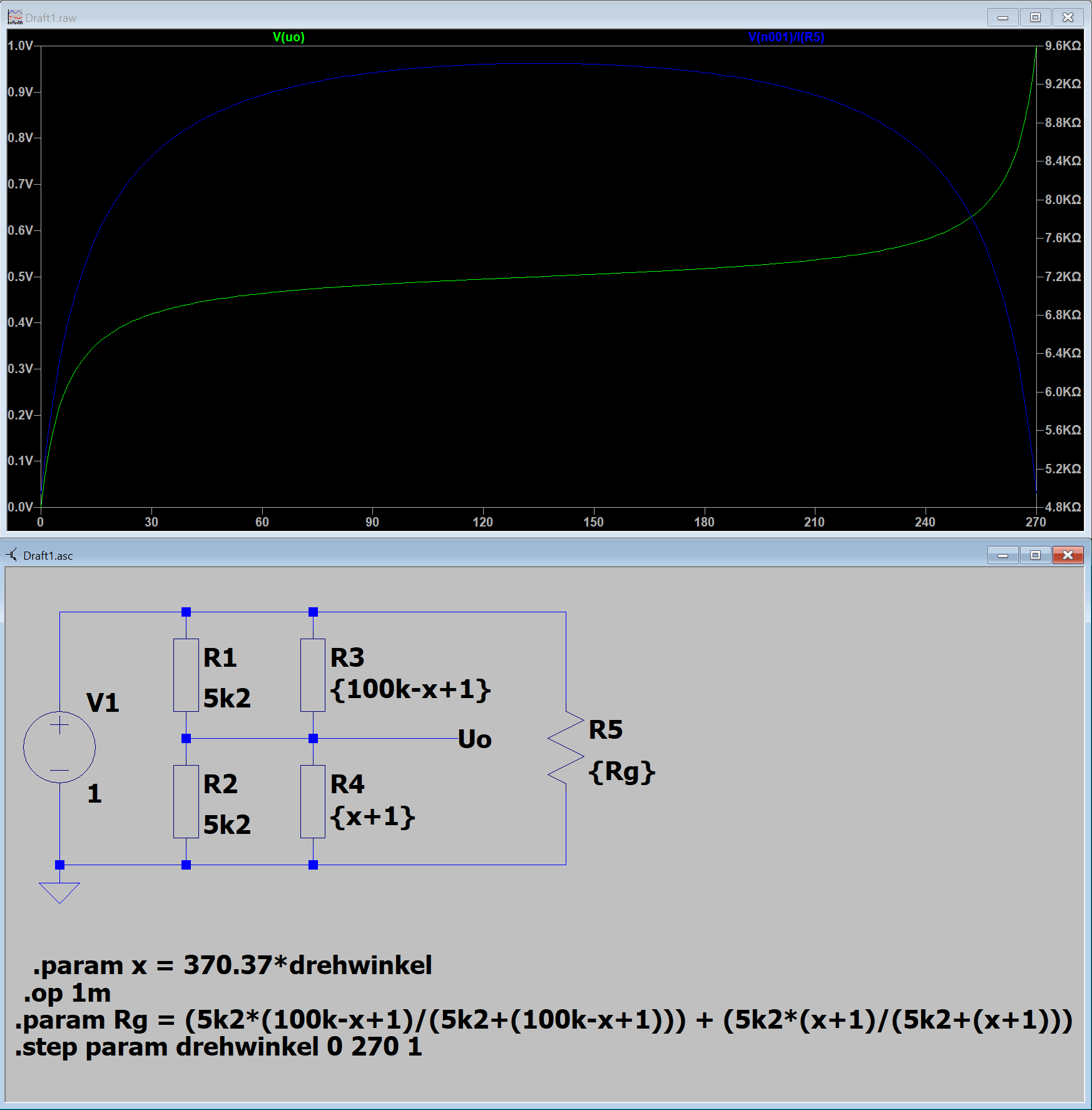Image resolution: width=1092 pixels, height=1110 pixels.
Task: Click the R1 reference label
Action: pos(220,658)
